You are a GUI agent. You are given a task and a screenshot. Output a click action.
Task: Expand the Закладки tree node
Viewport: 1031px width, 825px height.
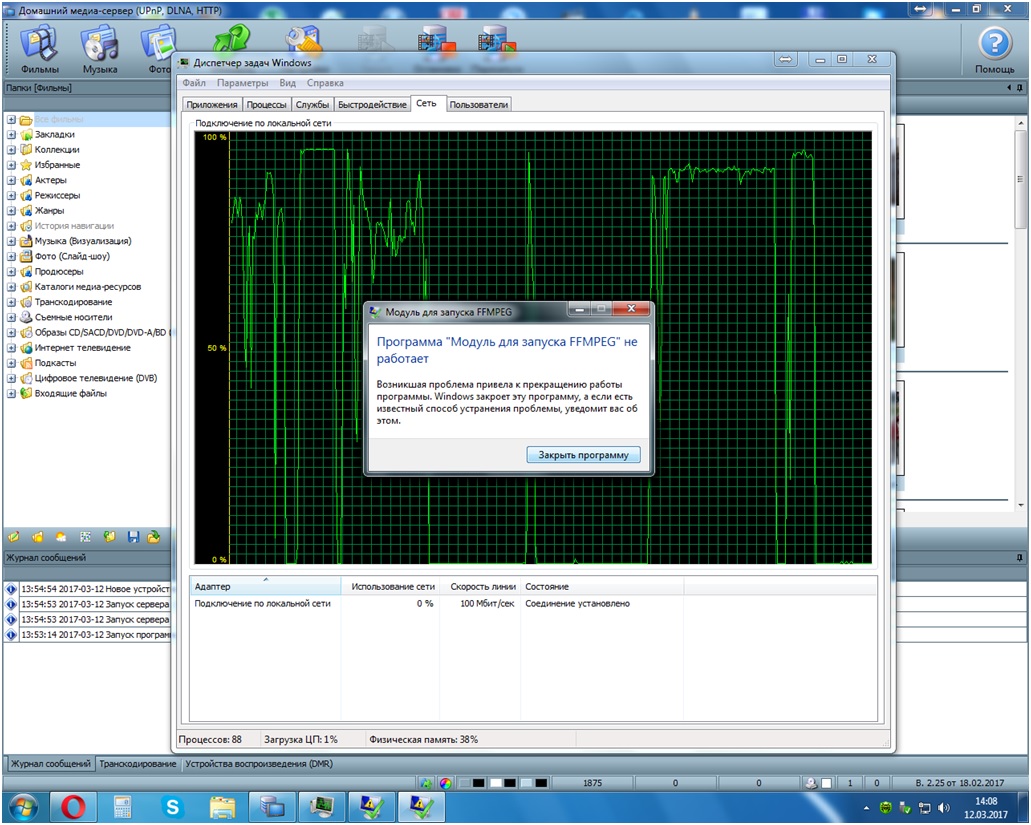pyautogui.click(x=11, y=135)
